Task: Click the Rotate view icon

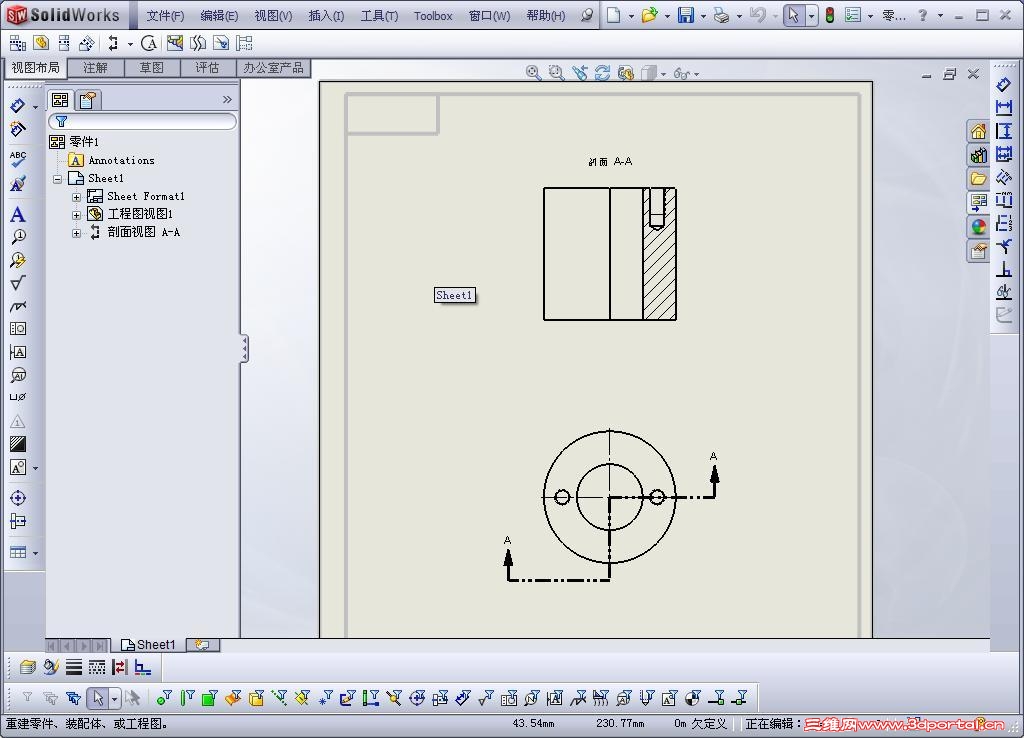Action: tap(602, 72)
